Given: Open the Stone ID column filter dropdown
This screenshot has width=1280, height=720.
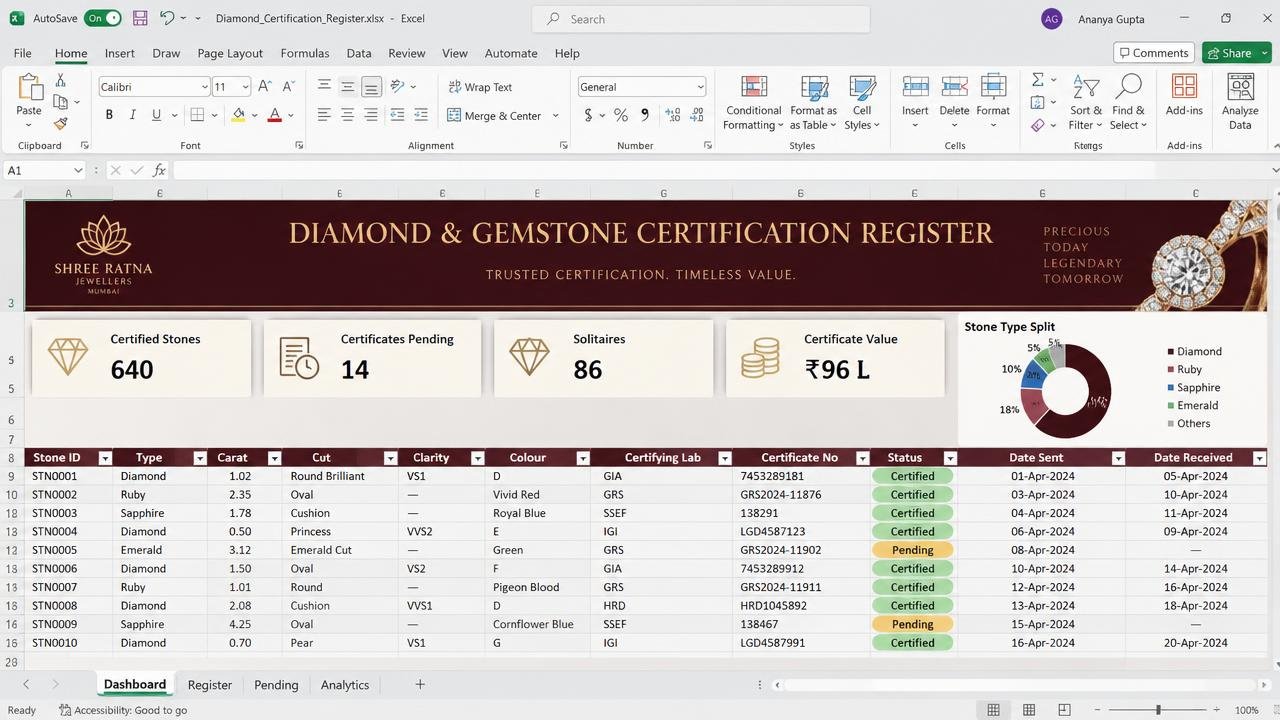Looking at the screenshot, I should 105,458.
